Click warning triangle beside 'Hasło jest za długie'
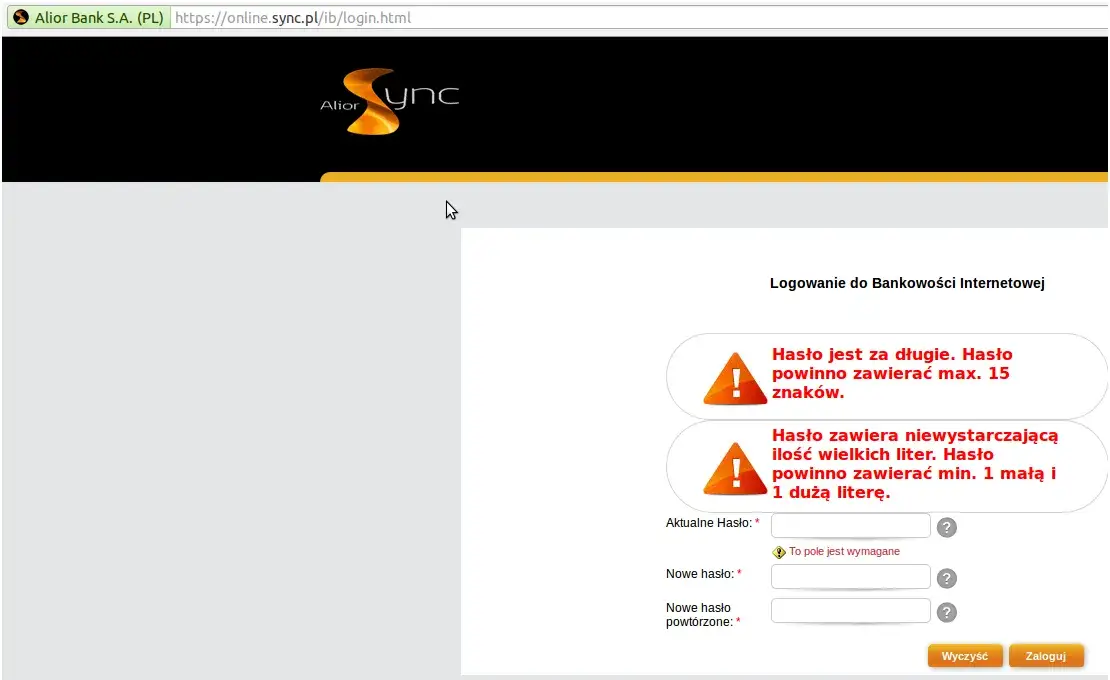 [x=735, y=379]
